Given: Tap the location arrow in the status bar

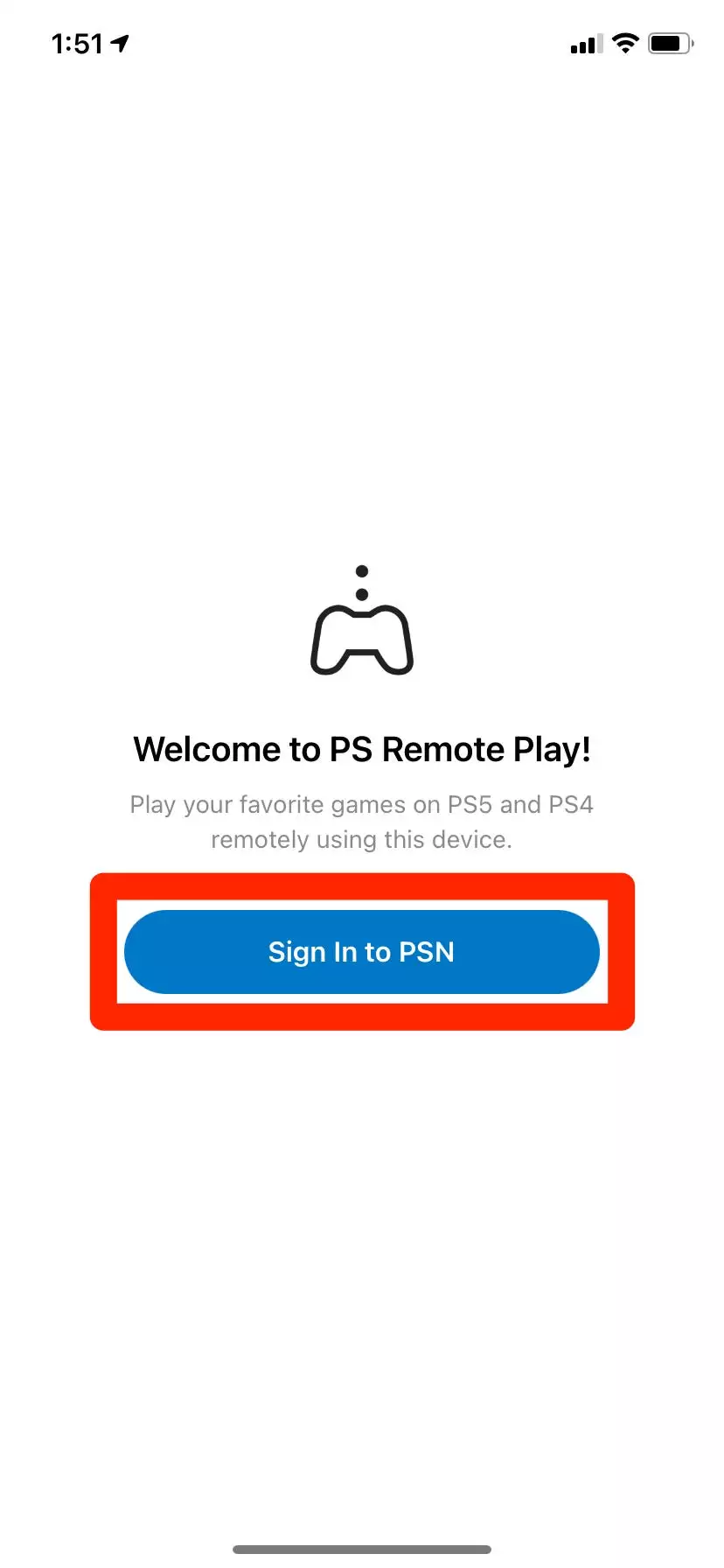Looking at the screenshot, I should point(120,43).
